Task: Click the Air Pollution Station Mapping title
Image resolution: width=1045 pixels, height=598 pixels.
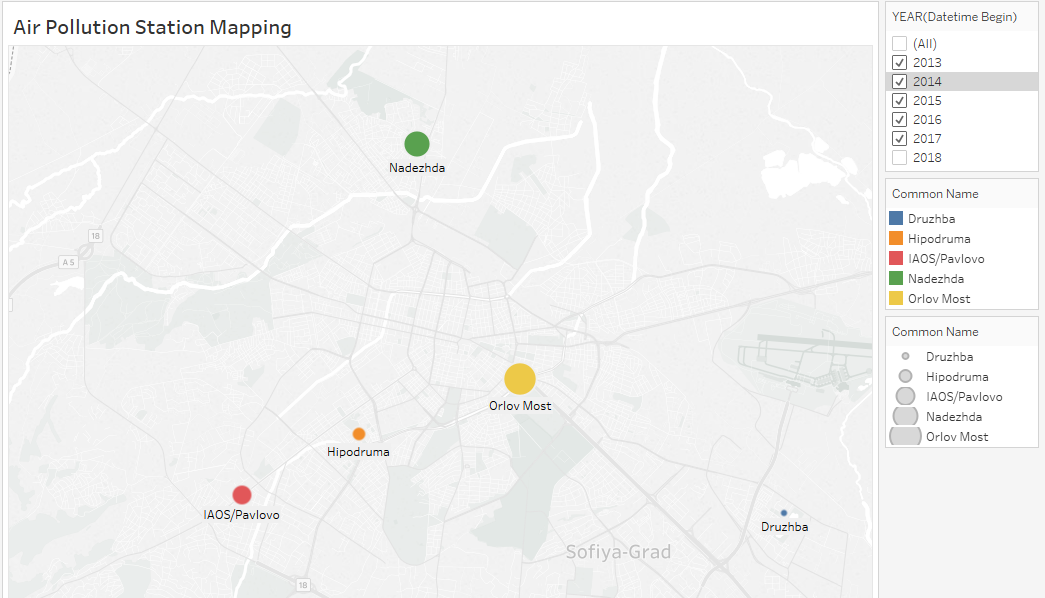Action: click(153, 27)
